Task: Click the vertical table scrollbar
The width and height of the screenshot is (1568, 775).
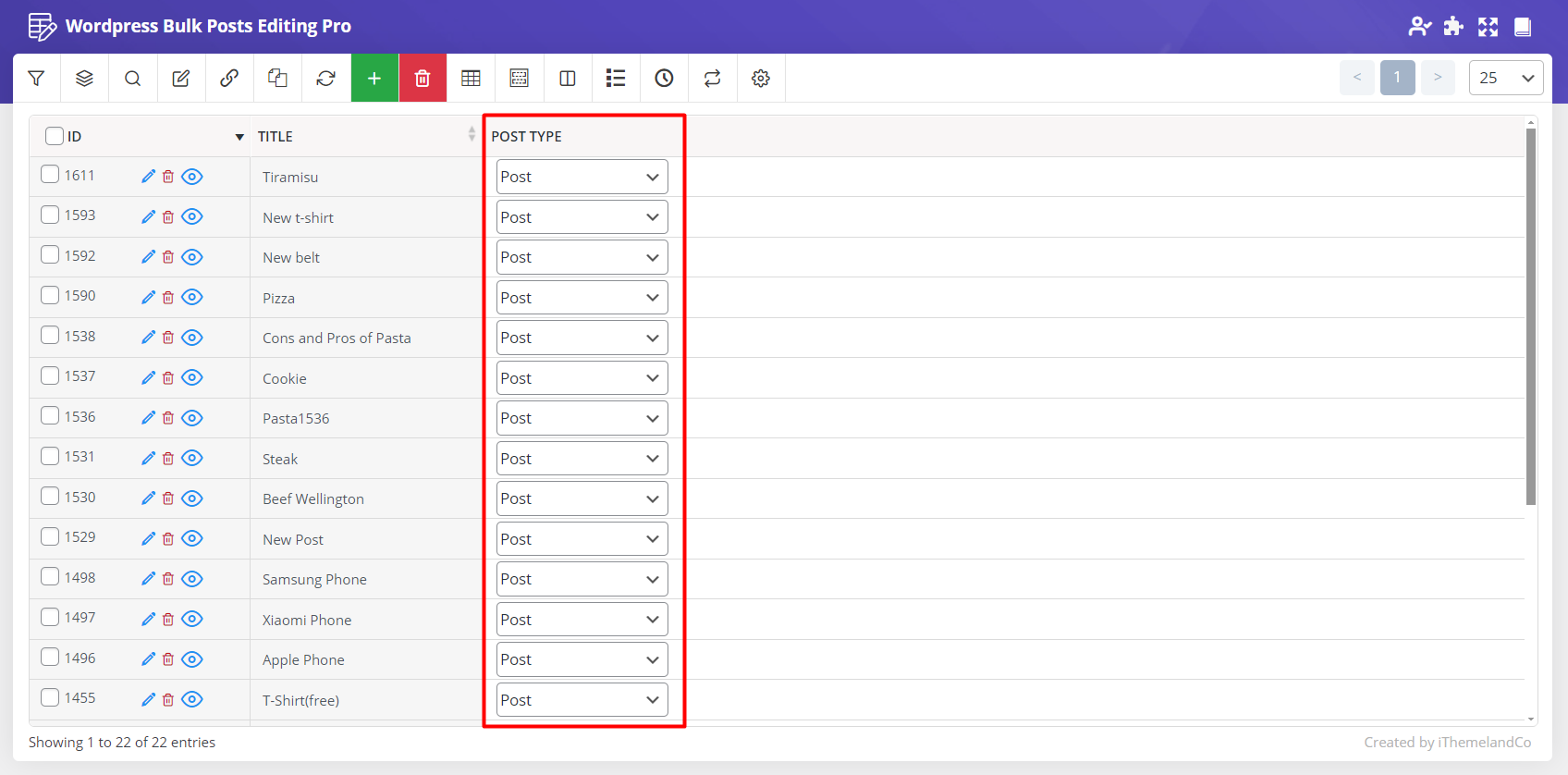Action: (x=1531, y=314)
